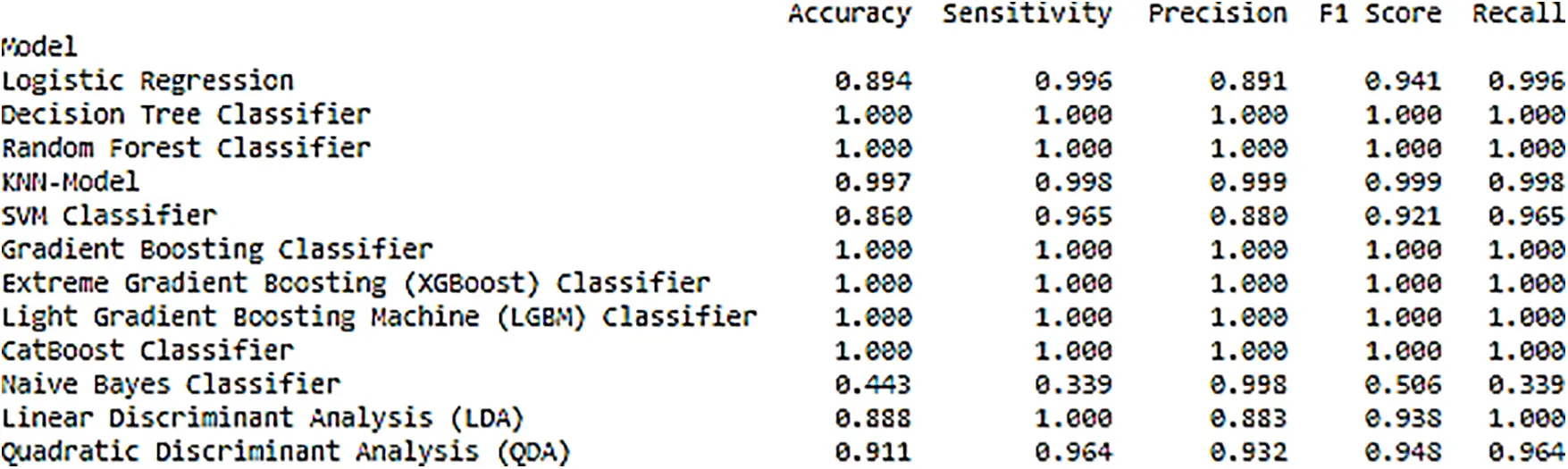Click the SVM Classifier row label
Screen dimensions: 1568x469
coord(109,215)
